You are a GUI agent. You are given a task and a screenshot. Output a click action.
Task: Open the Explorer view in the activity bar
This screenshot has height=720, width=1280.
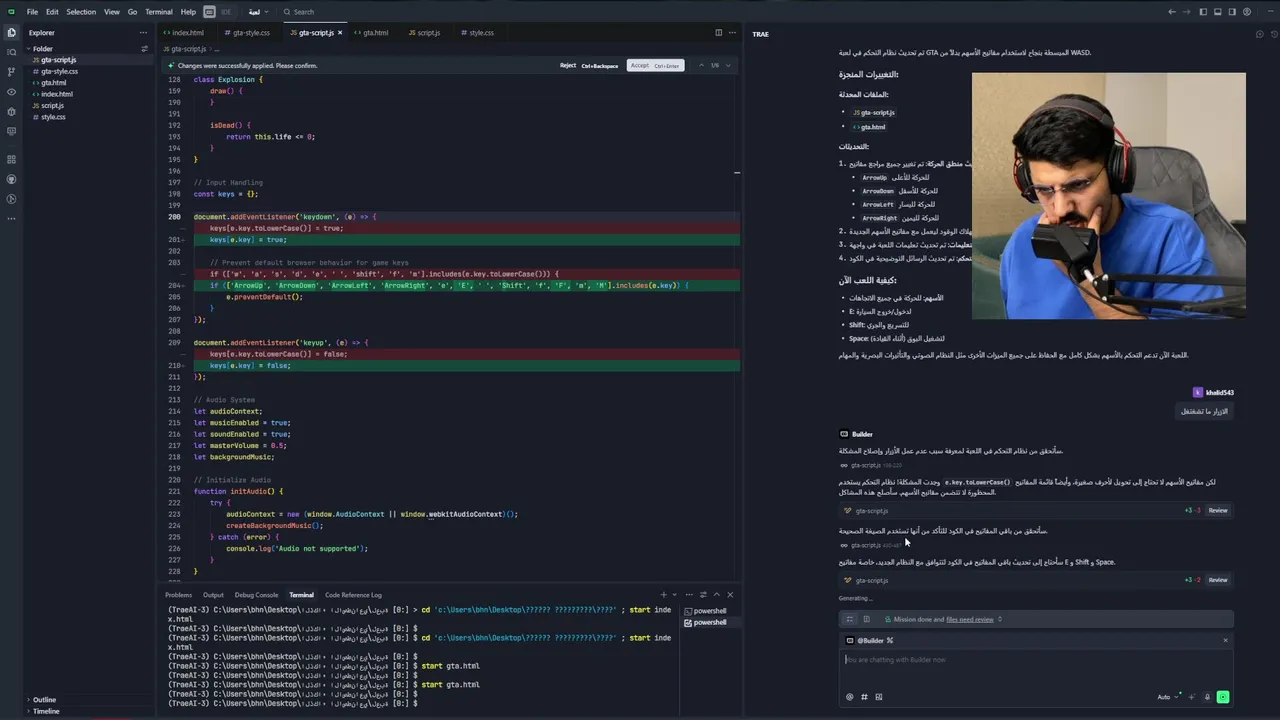[11, 32]
